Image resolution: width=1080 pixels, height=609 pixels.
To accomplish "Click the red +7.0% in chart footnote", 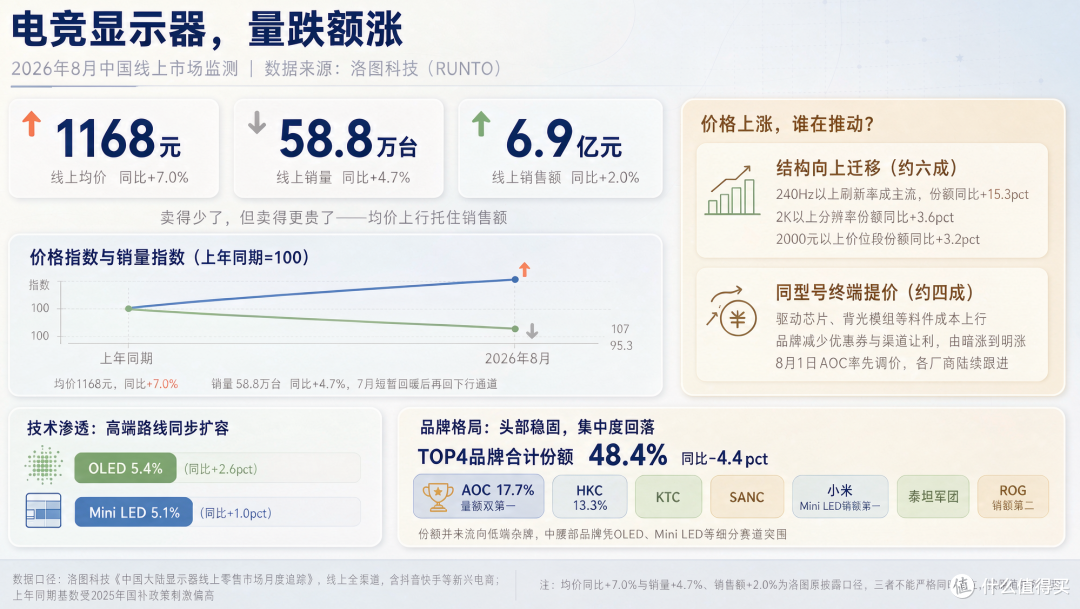I will point(162,384).
